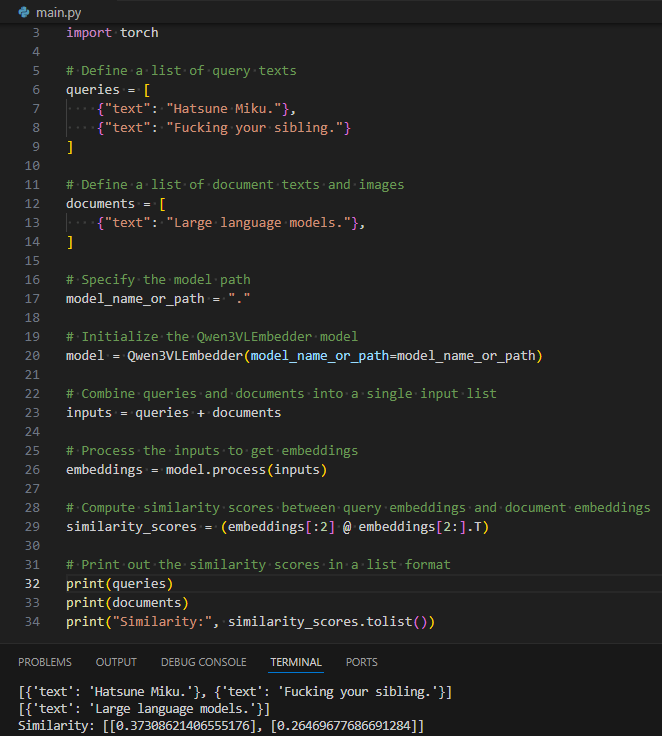This screenshot has height=736, width=662.
Task: Click the closing bracket on line 9
Action: coord(70,146)
